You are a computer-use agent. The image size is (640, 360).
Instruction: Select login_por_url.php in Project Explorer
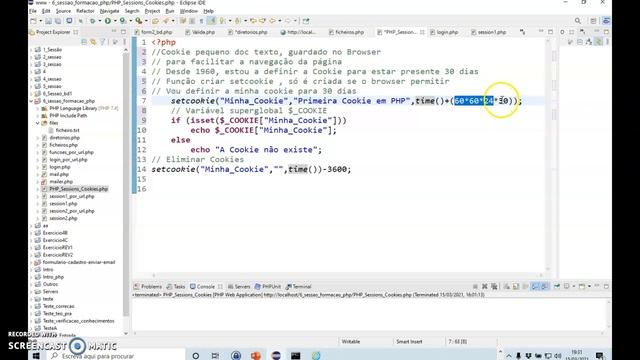(68, 160)
